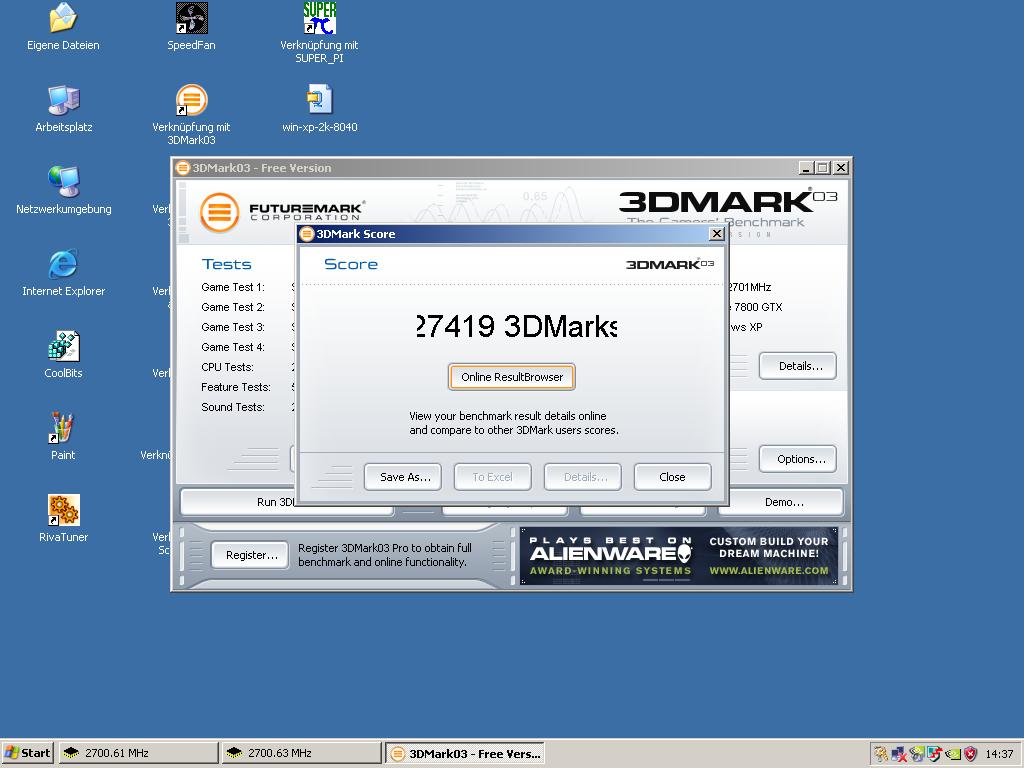1024x768 pixels.
Task: Open the Options button in 3DMark03
Action: [797, 458]
